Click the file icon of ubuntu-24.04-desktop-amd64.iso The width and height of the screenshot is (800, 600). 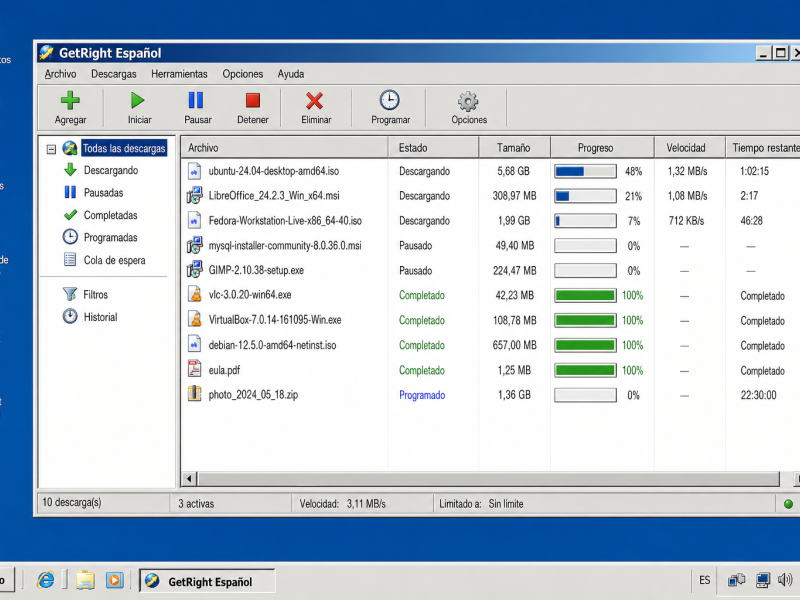click(x=194, y=171)
